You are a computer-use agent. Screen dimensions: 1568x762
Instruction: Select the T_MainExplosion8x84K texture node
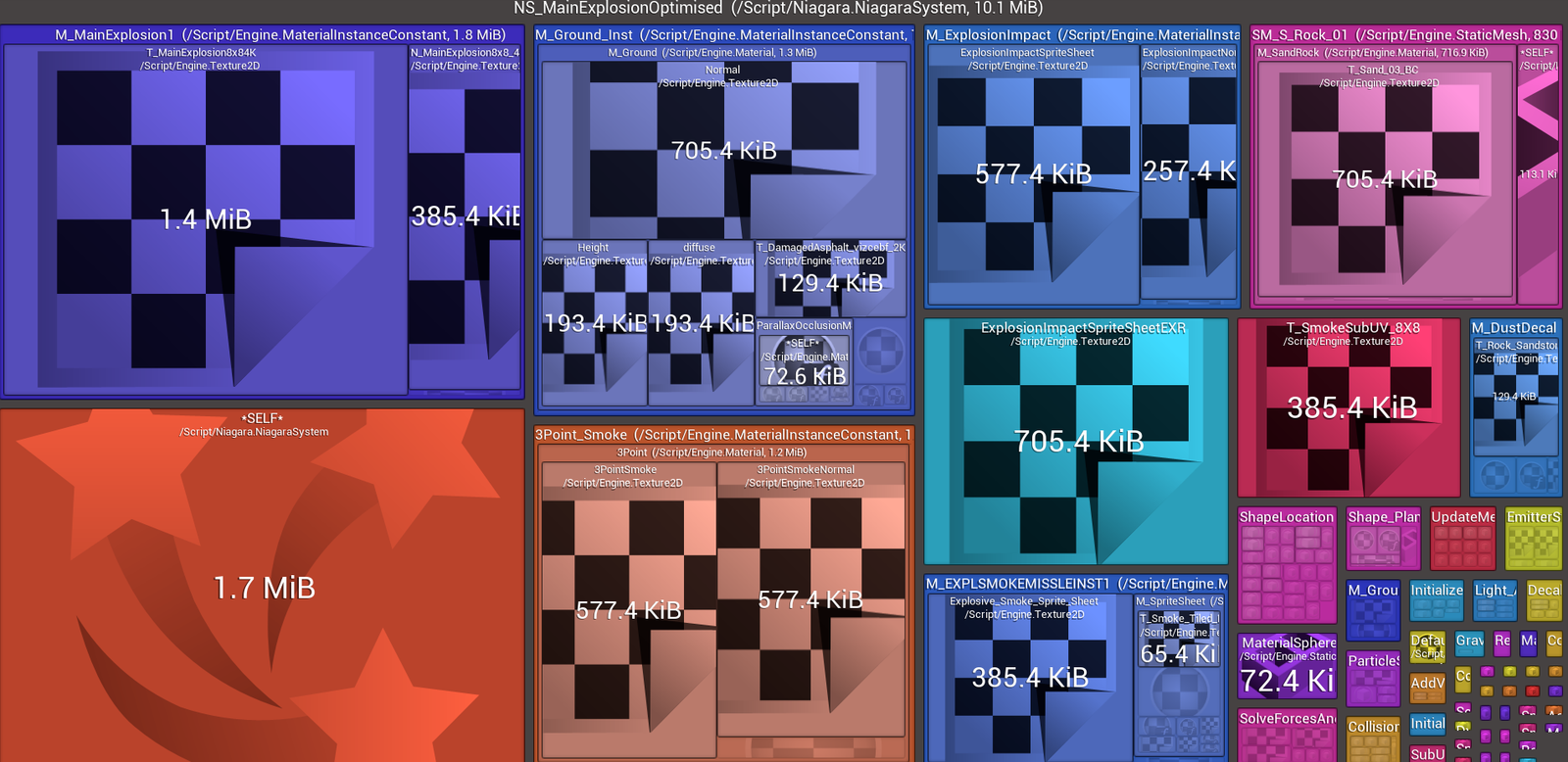[205, 219]
